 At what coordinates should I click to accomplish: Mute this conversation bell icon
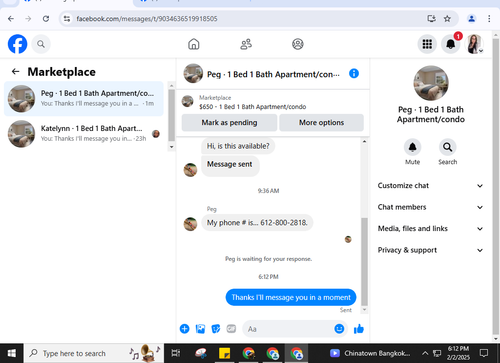412,147
